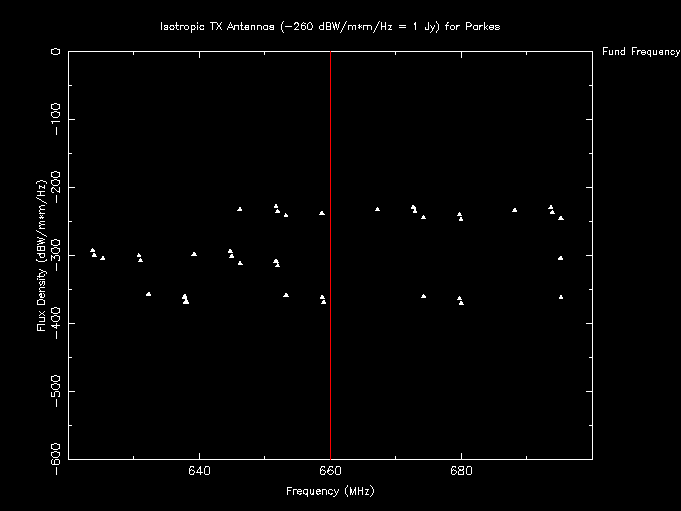Select the lone triangle near 688 MHz

pos(514,210)
